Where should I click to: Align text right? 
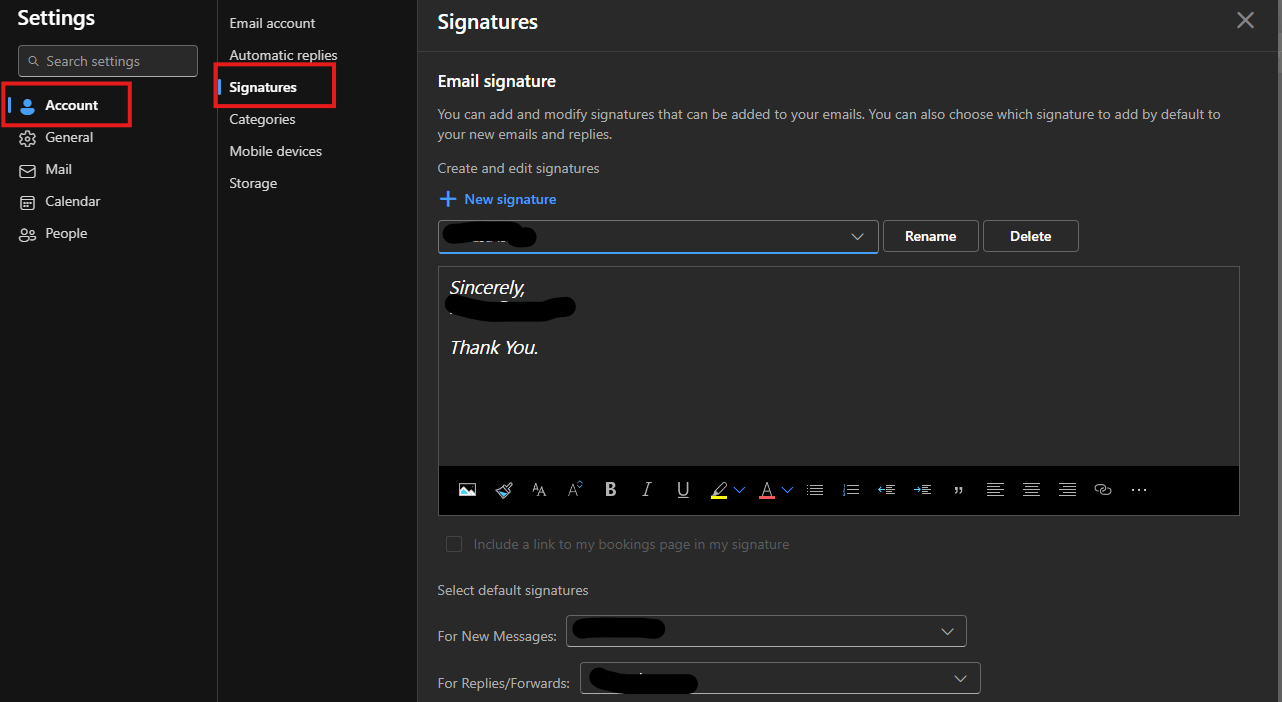pyautogui.click(x=1067, y=490)
